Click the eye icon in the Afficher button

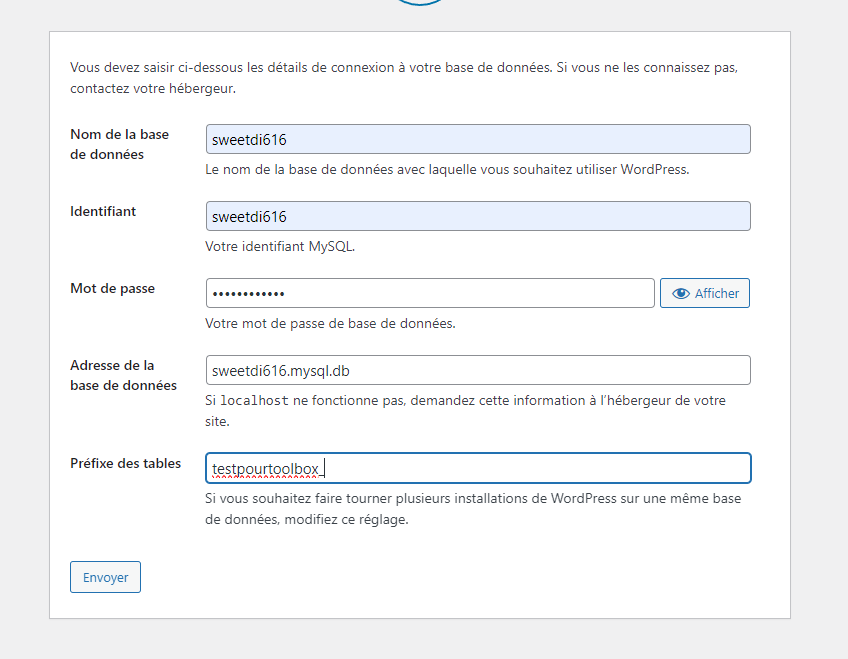tap(681, 293)
